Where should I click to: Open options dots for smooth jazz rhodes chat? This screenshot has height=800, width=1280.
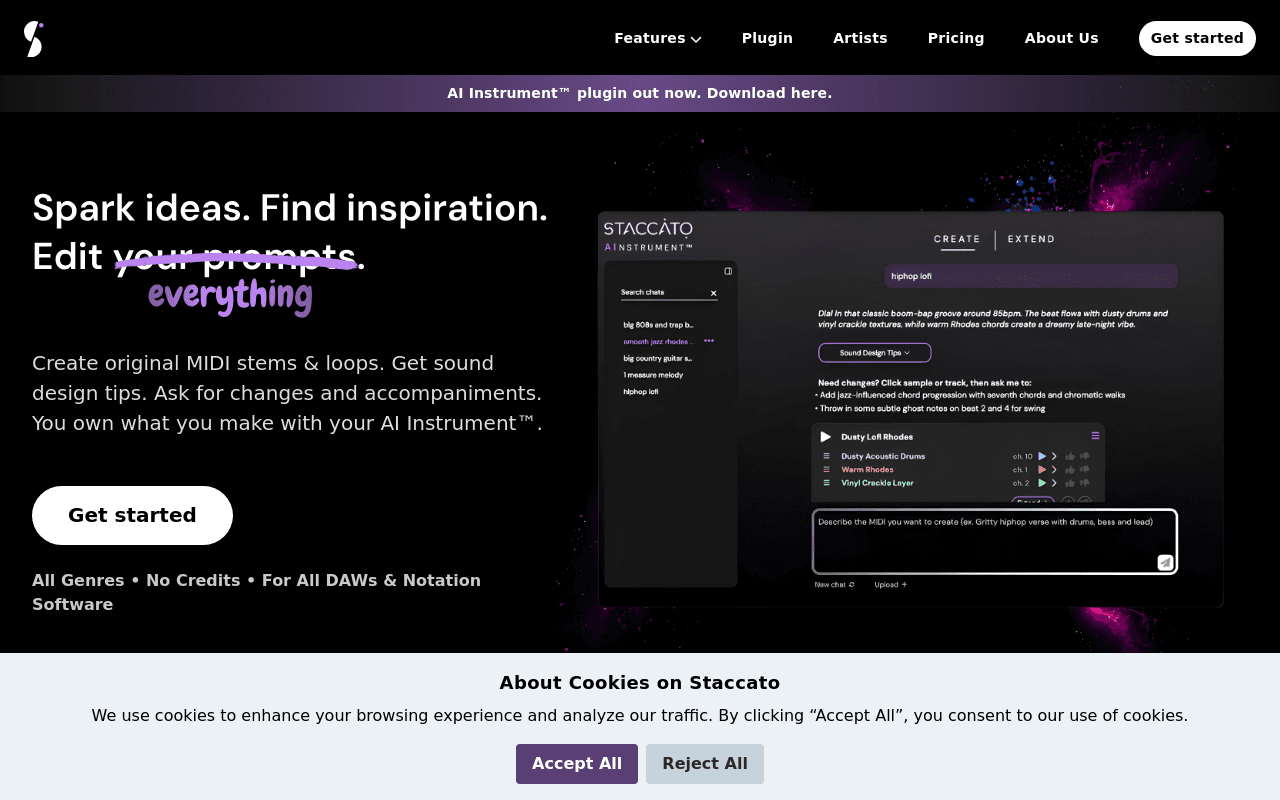coord(709,341)
